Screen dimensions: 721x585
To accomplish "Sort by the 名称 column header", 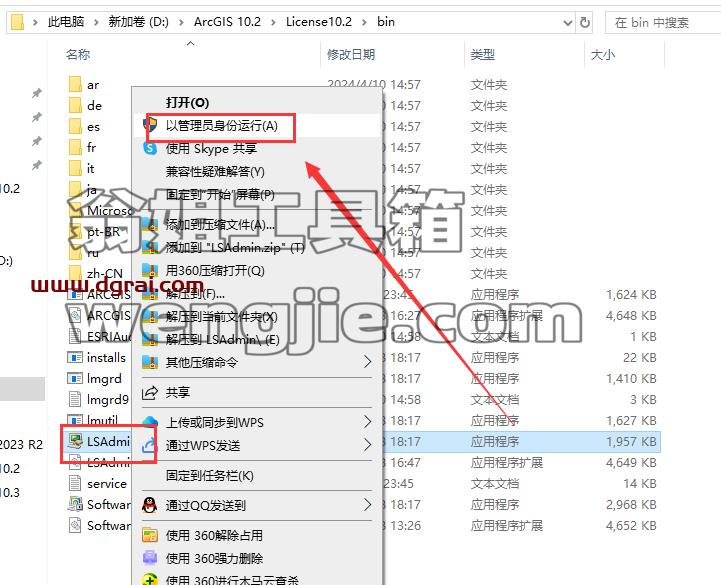I will pyautogui.click(x=78, y=54).
